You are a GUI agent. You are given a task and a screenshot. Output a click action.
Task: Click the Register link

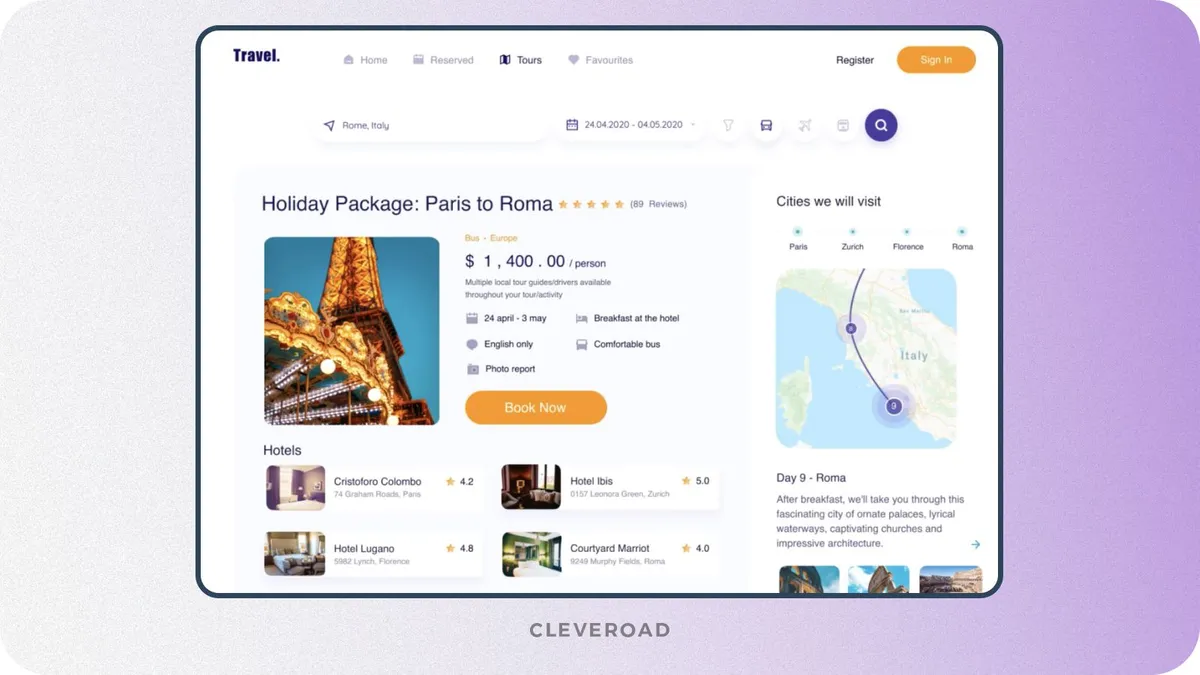click(x=855, y=60)
